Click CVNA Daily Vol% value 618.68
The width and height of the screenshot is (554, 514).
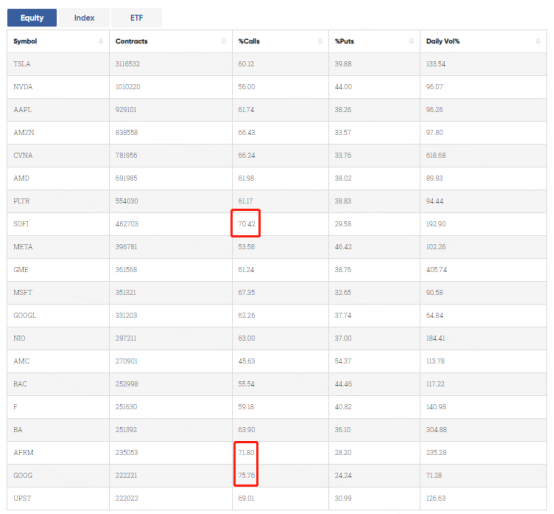pyautogui.click(x=436, y=155)
